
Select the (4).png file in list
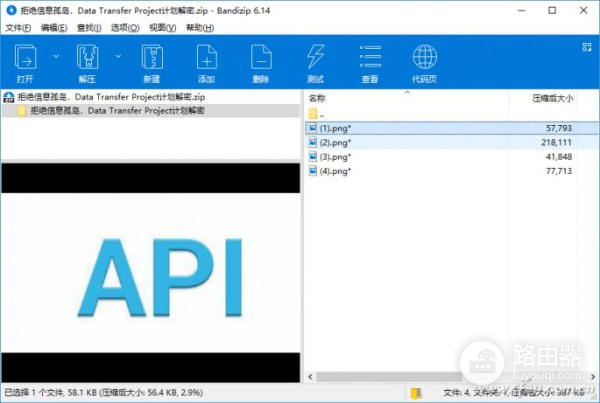[334, 171]
